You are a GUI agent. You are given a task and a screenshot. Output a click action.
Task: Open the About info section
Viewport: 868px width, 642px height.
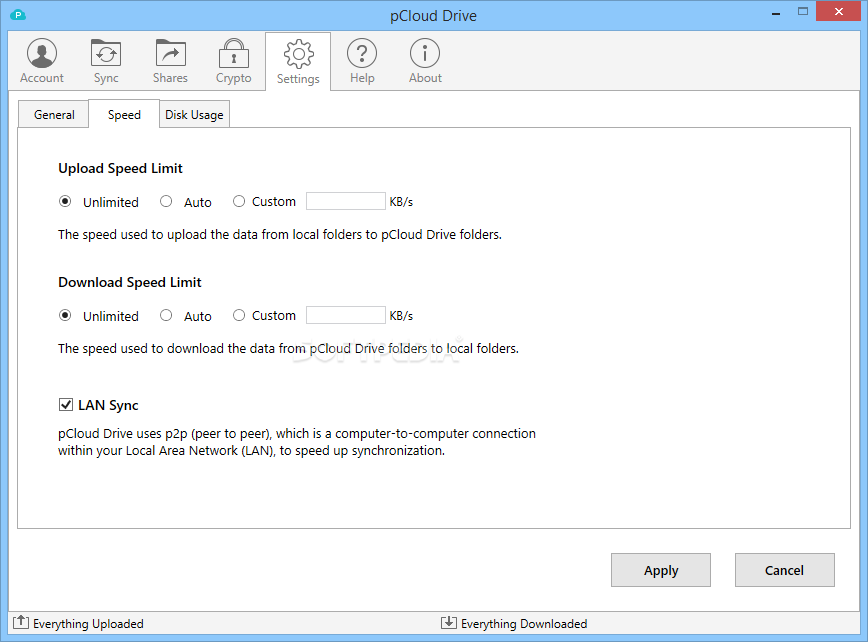[x=425, y=61]
